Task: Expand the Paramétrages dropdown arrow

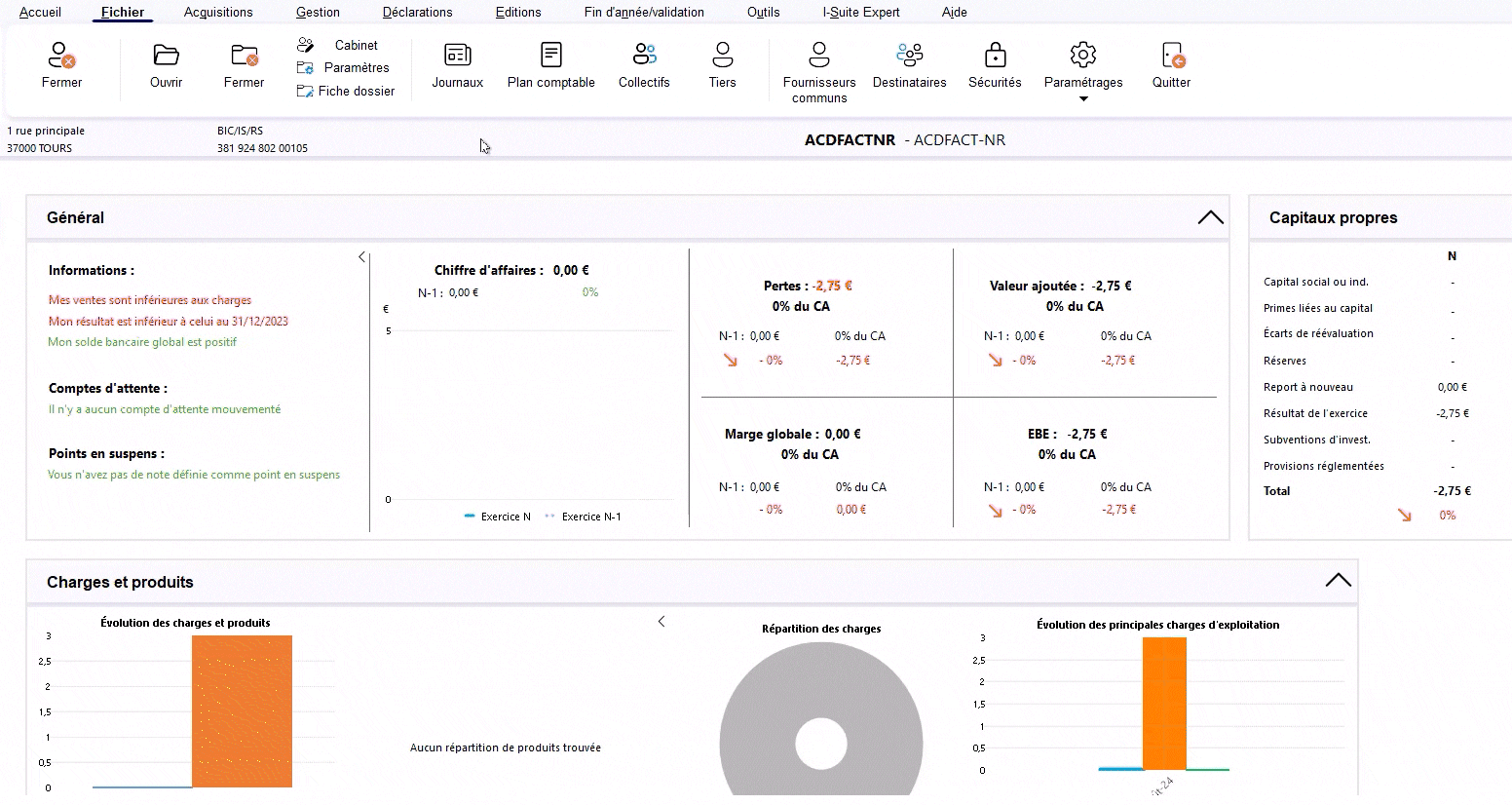Action: 1083,98
